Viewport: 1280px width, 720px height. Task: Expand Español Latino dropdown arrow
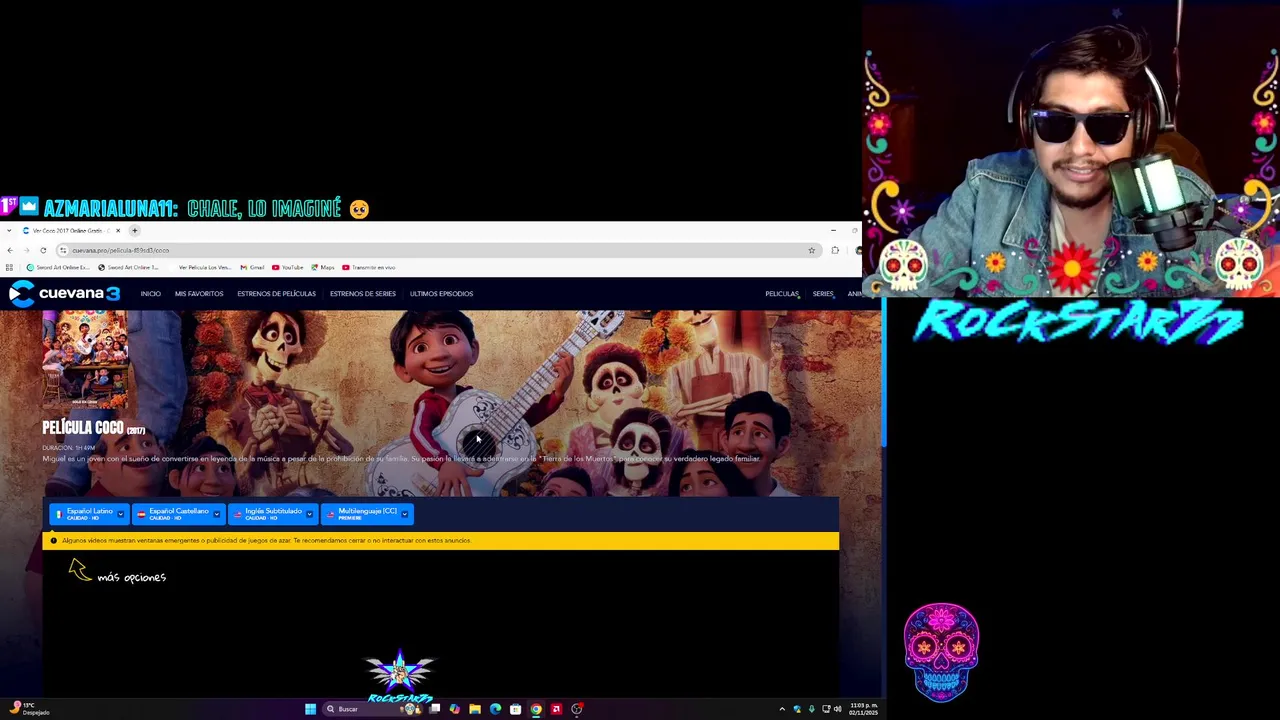click(121, 514)
